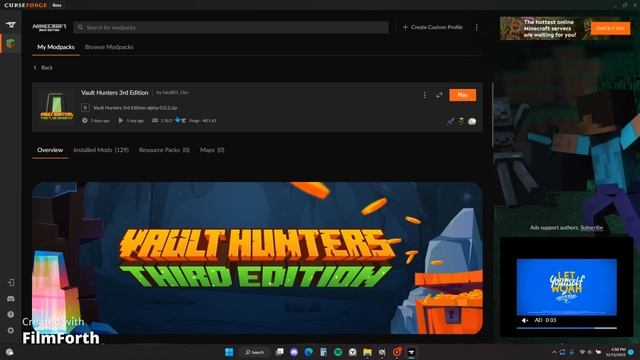Click the gold category icon in profile row
This screenshot has width=640, height=360.
point(461,121)
